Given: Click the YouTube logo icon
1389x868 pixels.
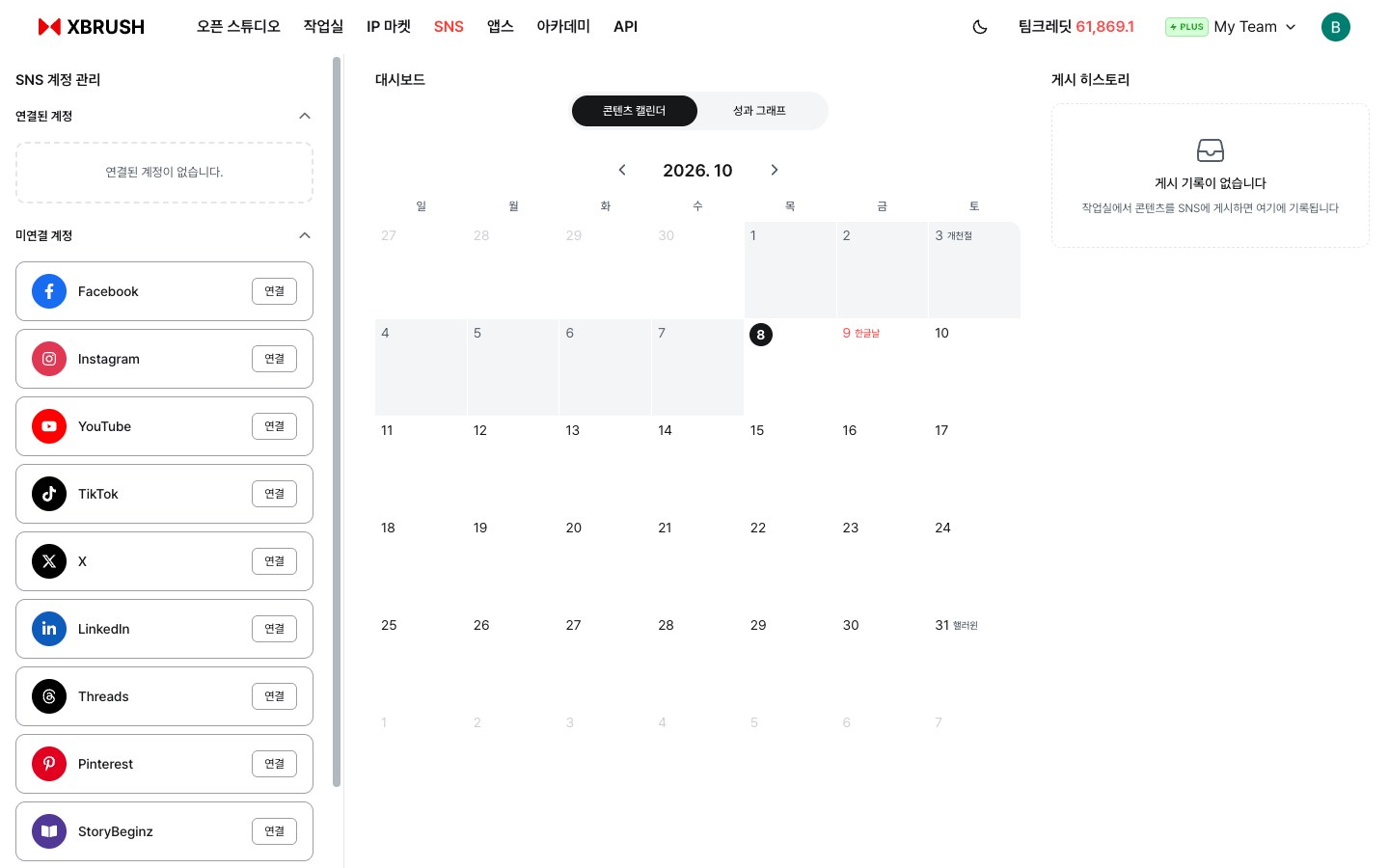Looking at the screenshot, I should (49, 426).
